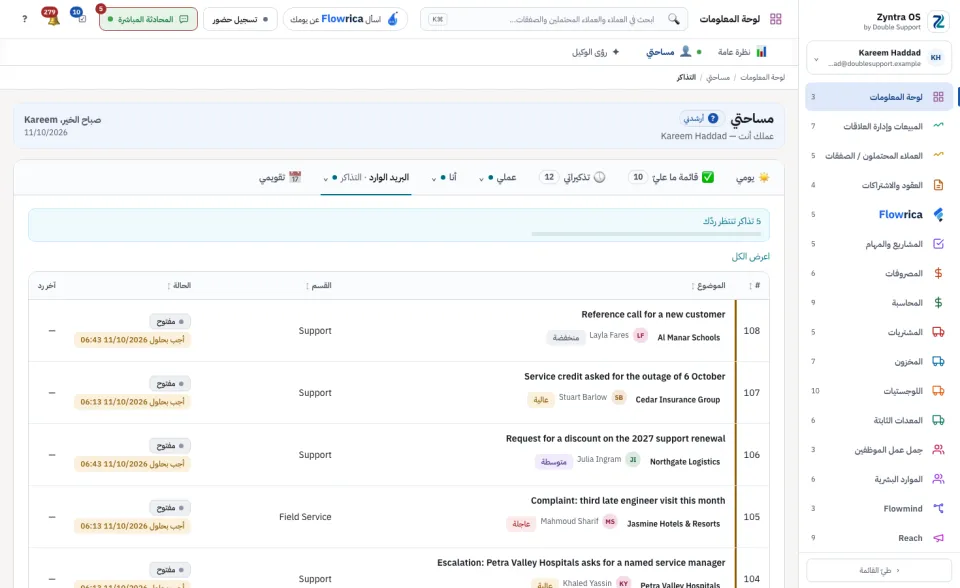Open Sales and CRM sidebar icon
The width and height of the screenshot is (960, 588).
tap(938, 126)
